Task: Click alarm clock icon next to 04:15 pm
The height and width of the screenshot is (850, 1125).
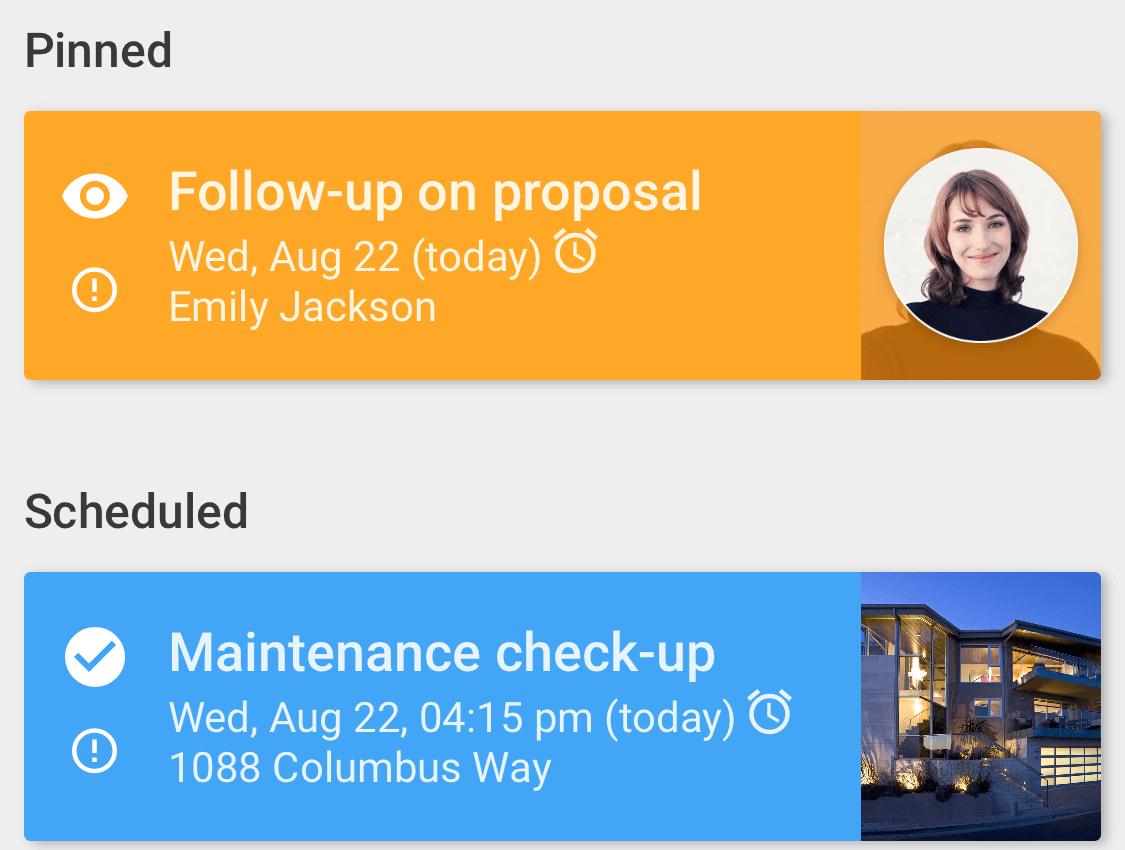Action: [x=770, y=712]
